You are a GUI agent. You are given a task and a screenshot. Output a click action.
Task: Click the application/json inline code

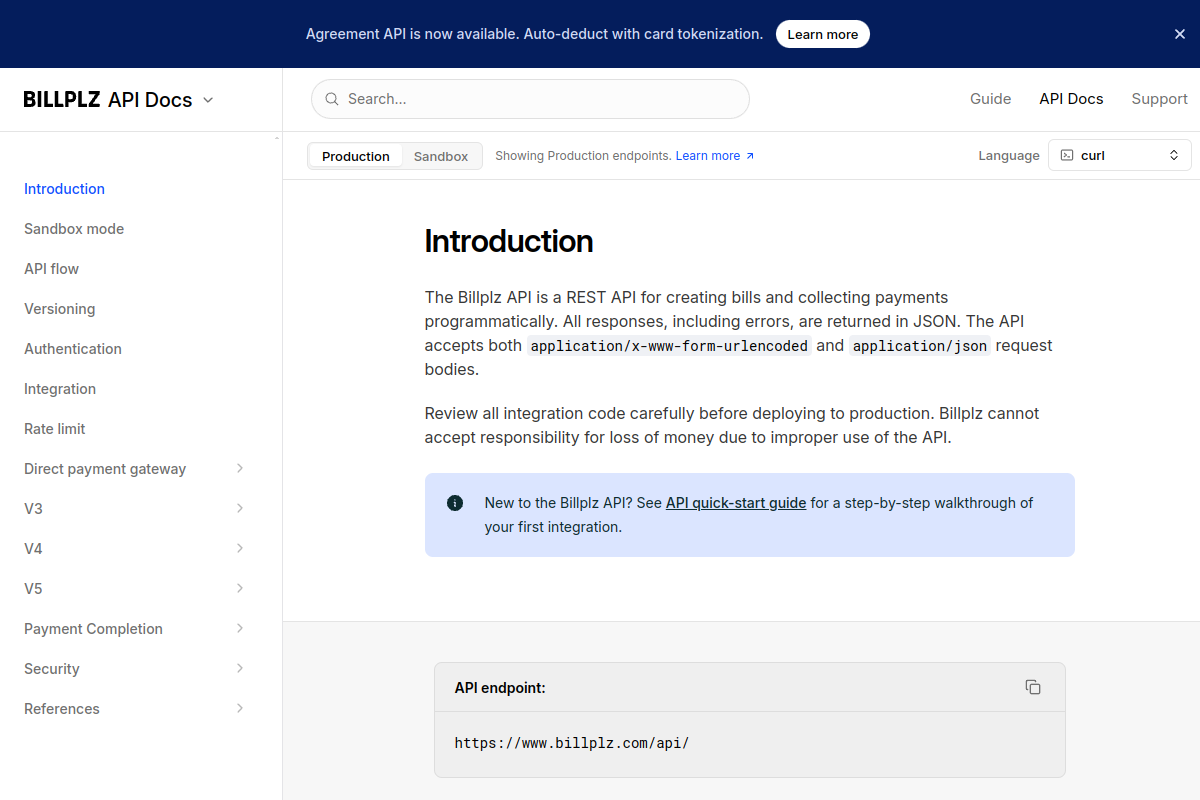click(920, 346)
